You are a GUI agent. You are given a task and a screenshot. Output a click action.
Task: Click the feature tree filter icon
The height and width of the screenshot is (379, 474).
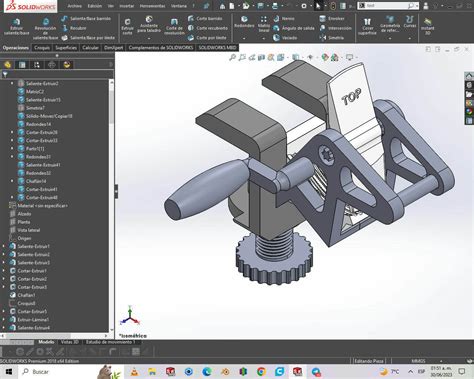(5, 75)
